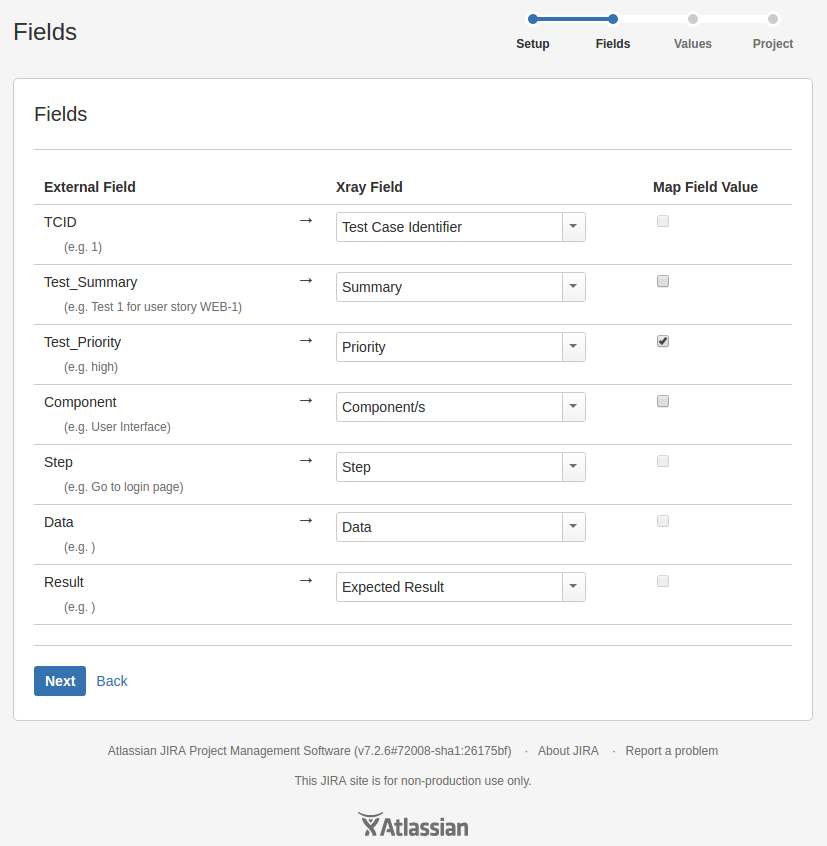Switch to the Setup step label
The width and height of the screenshot is (827, 846).
[x=533, y=44]
